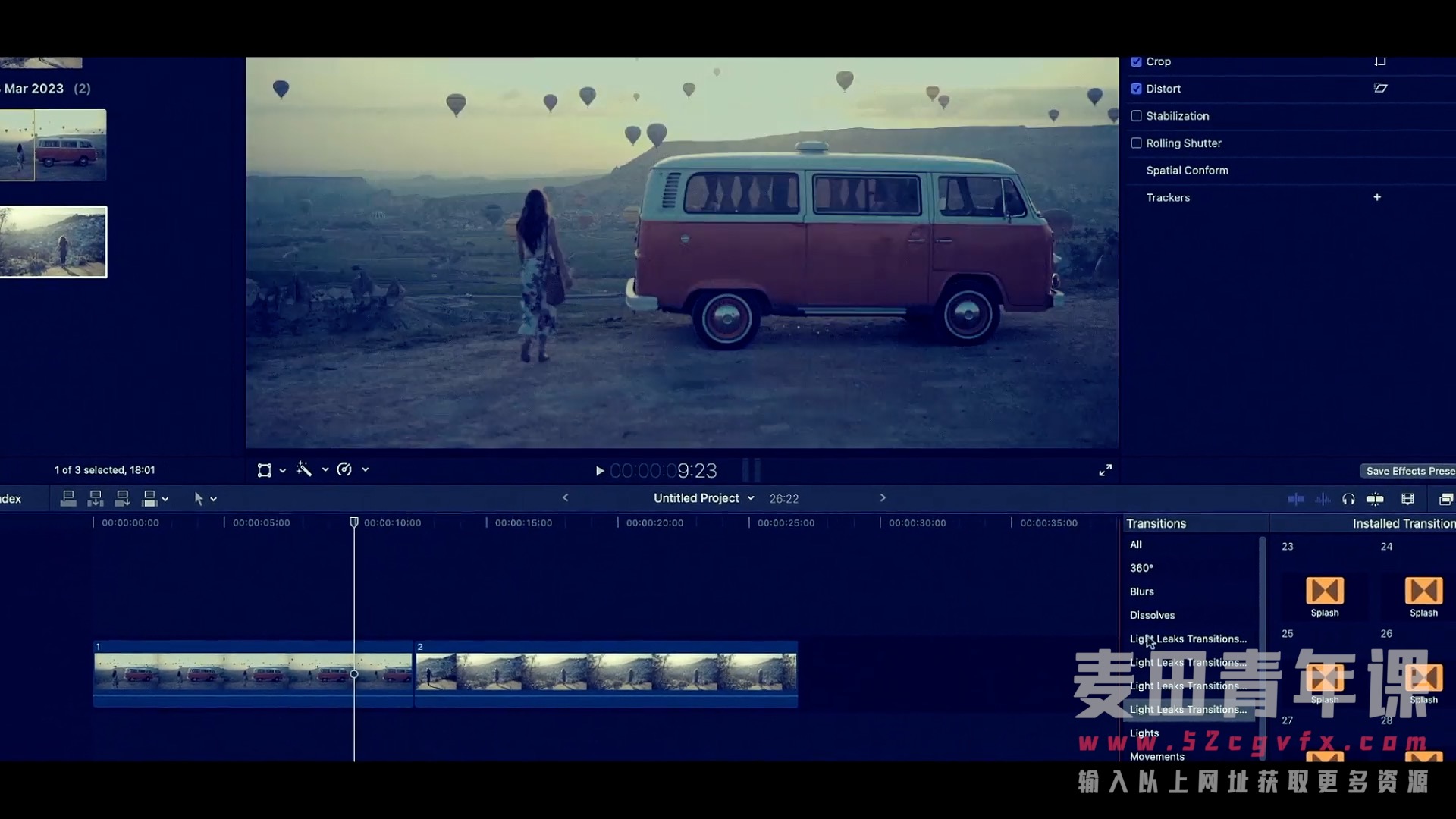1456x819 pixels.
Task: Add a tracker with the plus icon
Action: [x=1377, y=198]
